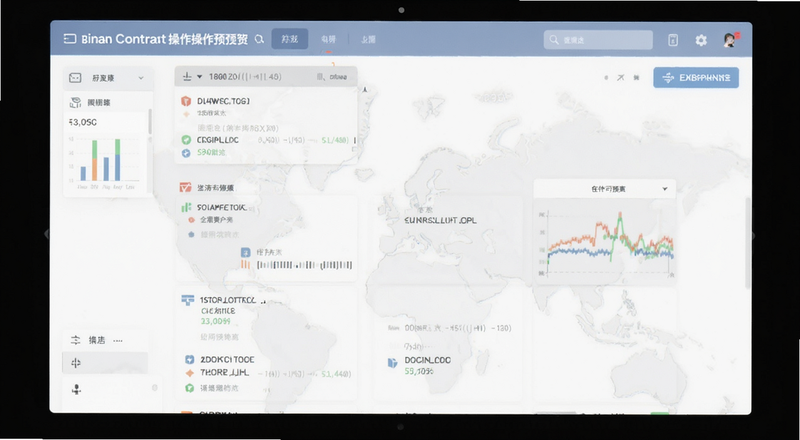Click the barcode-like strip on the map card
This screenshot has height=440, width=800.
305,265
